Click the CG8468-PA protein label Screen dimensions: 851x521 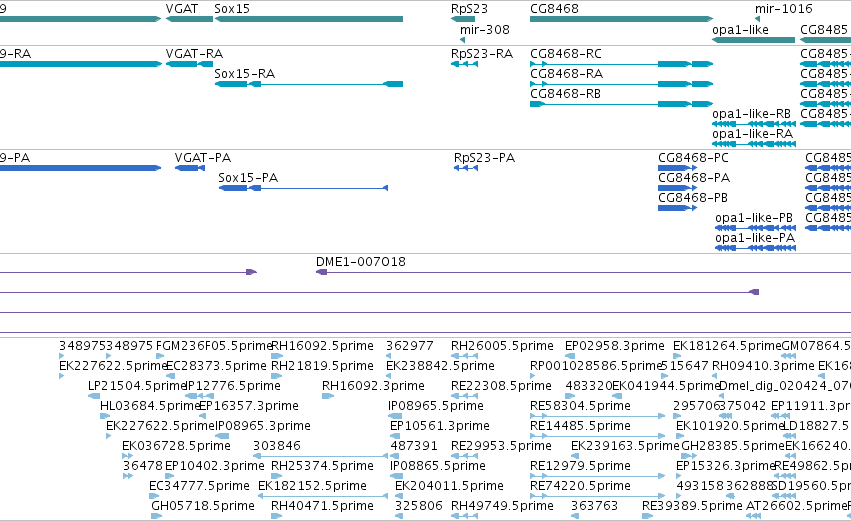click(694, 178)
